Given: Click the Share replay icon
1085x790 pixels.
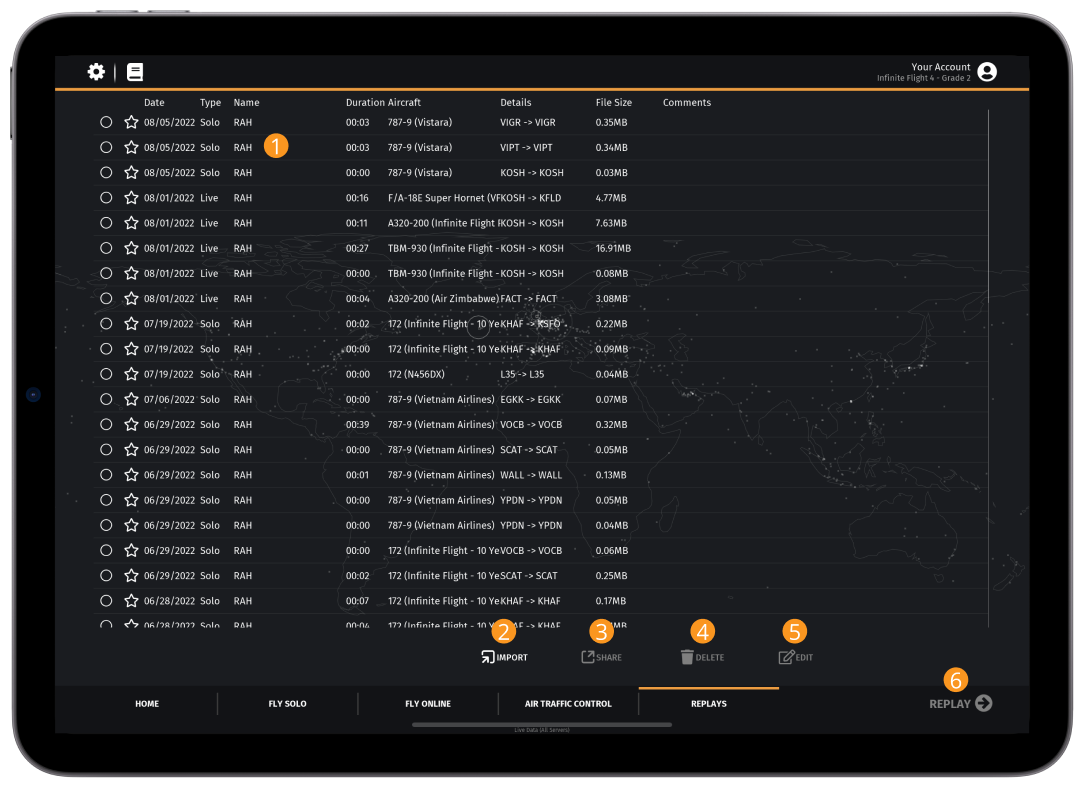Looking at the screenshot, I should (589, 657).
